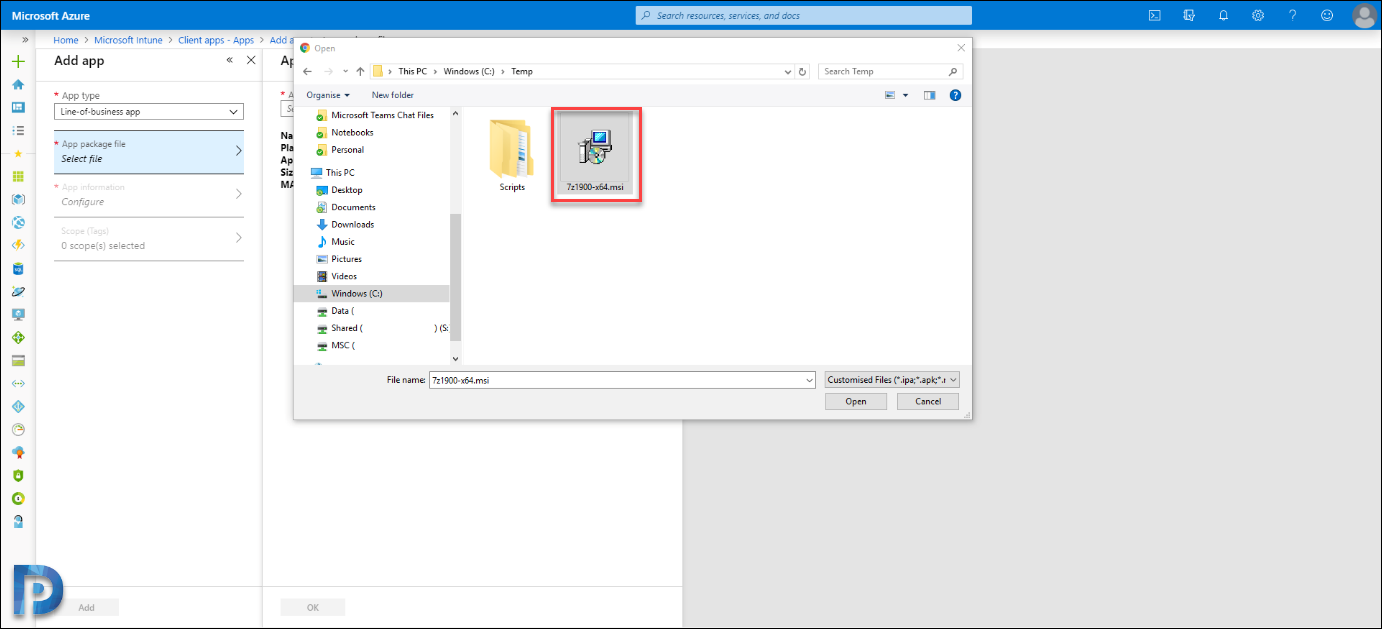The height and width of the screenshot is (629, 1382).
Task: Open App information Configure row
Action: [149, 194]
